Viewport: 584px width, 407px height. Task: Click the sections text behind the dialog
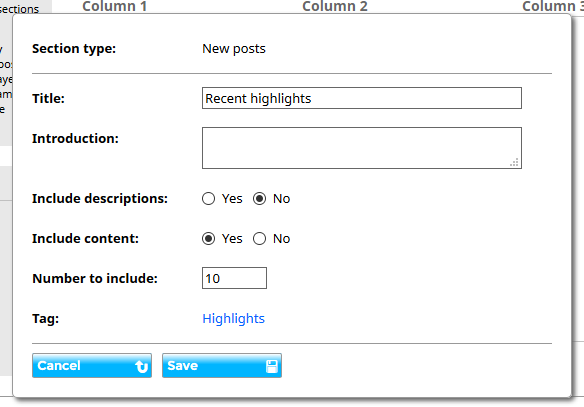point(19,8)
